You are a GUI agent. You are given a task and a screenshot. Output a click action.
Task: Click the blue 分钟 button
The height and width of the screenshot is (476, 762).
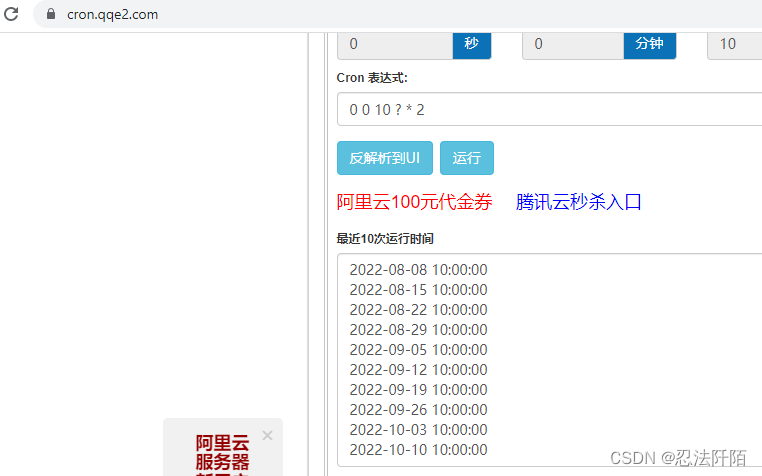[x=649, y=44]
